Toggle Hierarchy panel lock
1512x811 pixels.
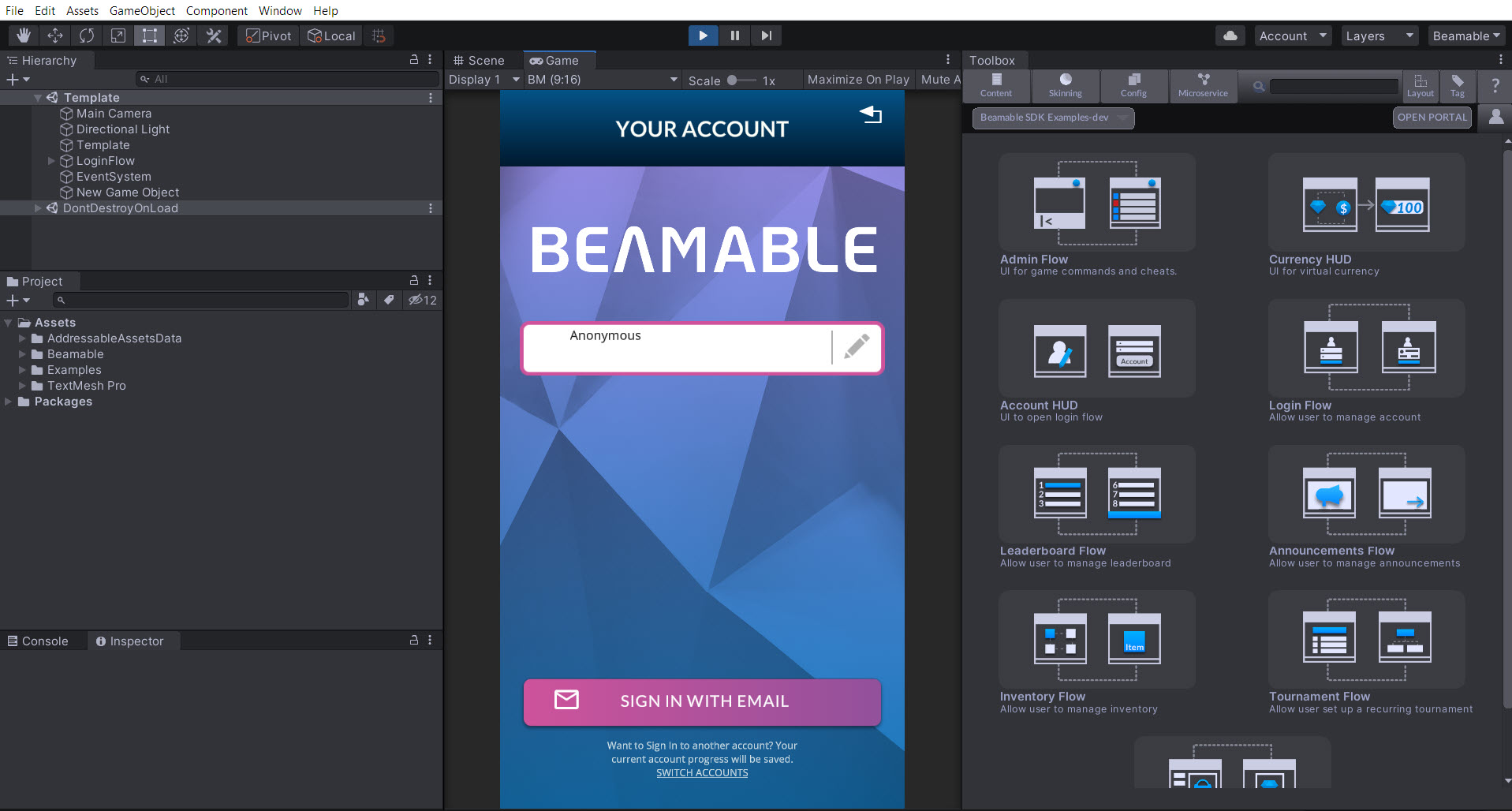(x=413, y=60)
